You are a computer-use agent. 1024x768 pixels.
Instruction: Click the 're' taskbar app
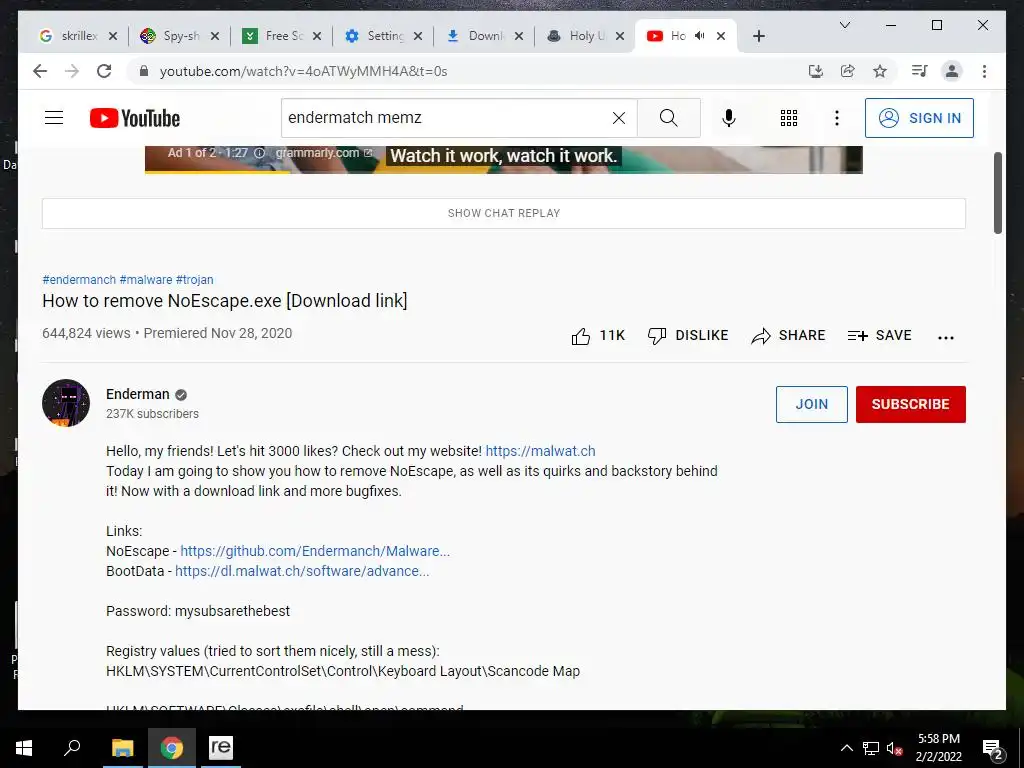point(221,748)
